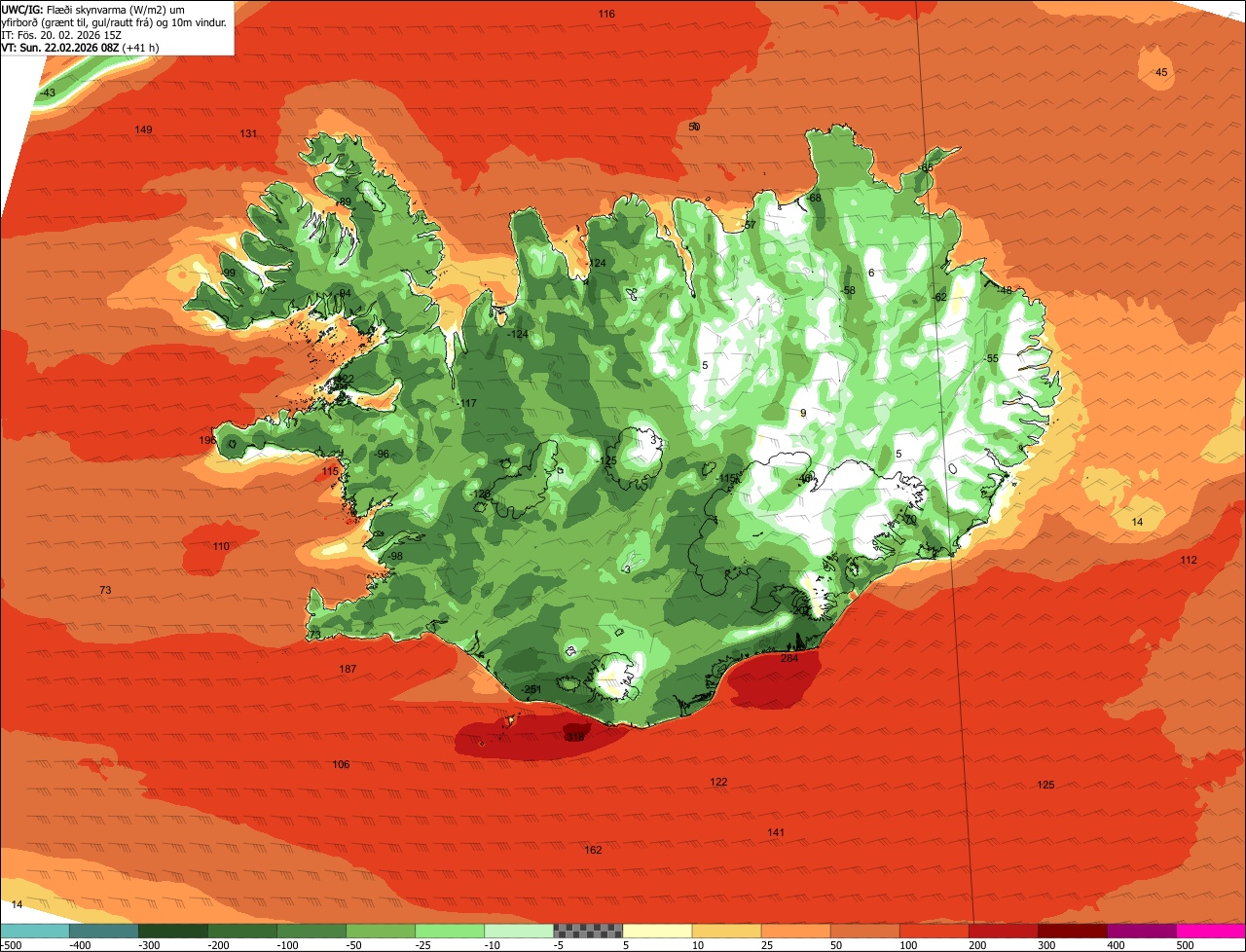The height and width of the screenshot is (952, 1246).
Task: Click the flux value -89 in the Westfjords
Action: pyautogui.click(x=344, y=202)
